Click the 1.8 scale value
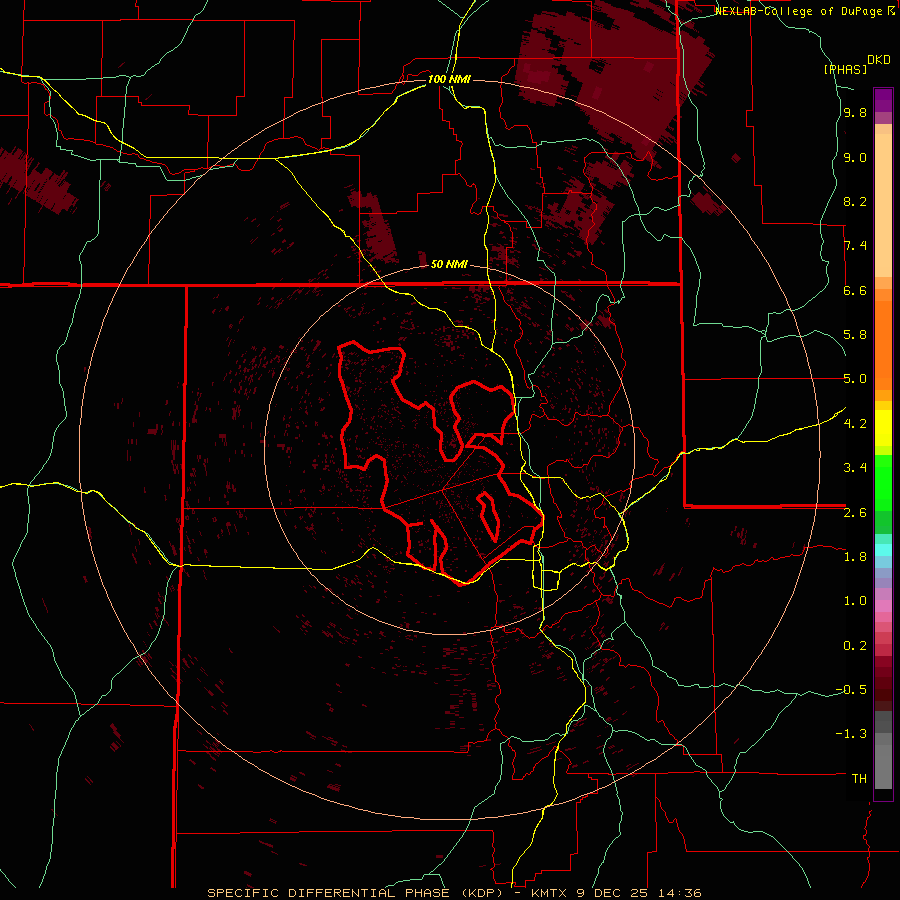 (x=855, y=557)
